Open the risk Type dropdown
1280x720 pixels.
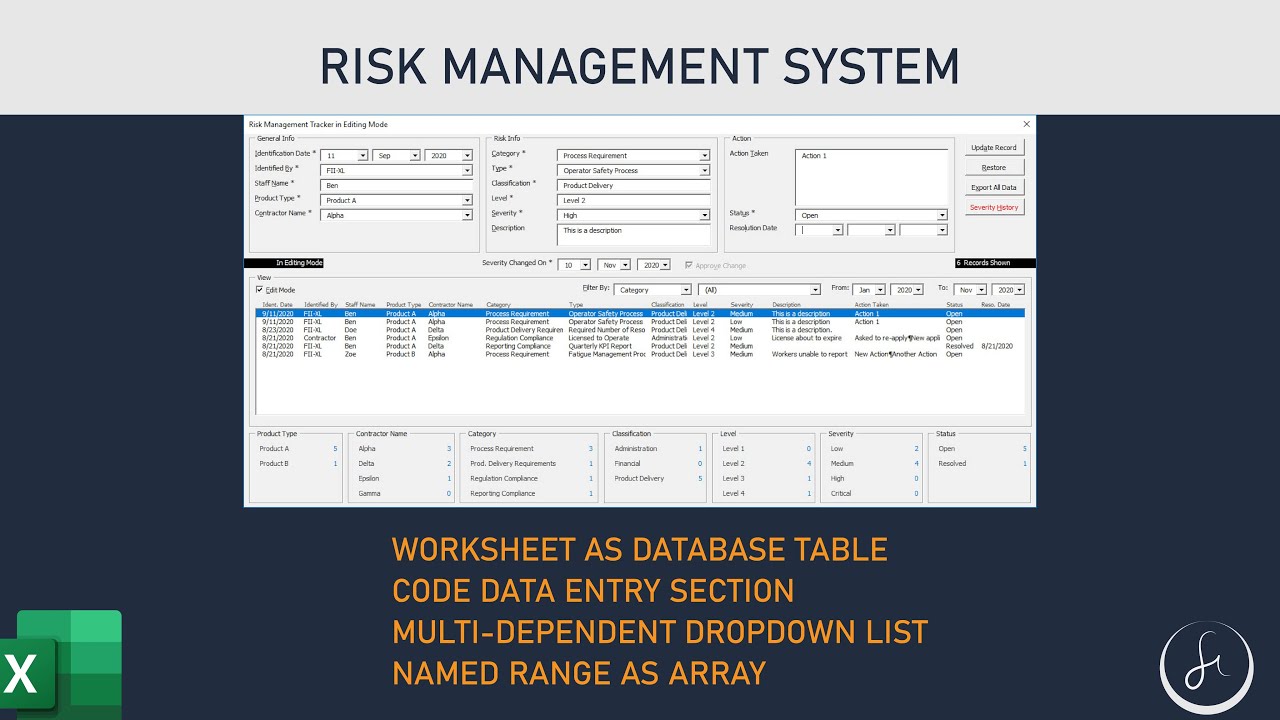pos(704,171)
